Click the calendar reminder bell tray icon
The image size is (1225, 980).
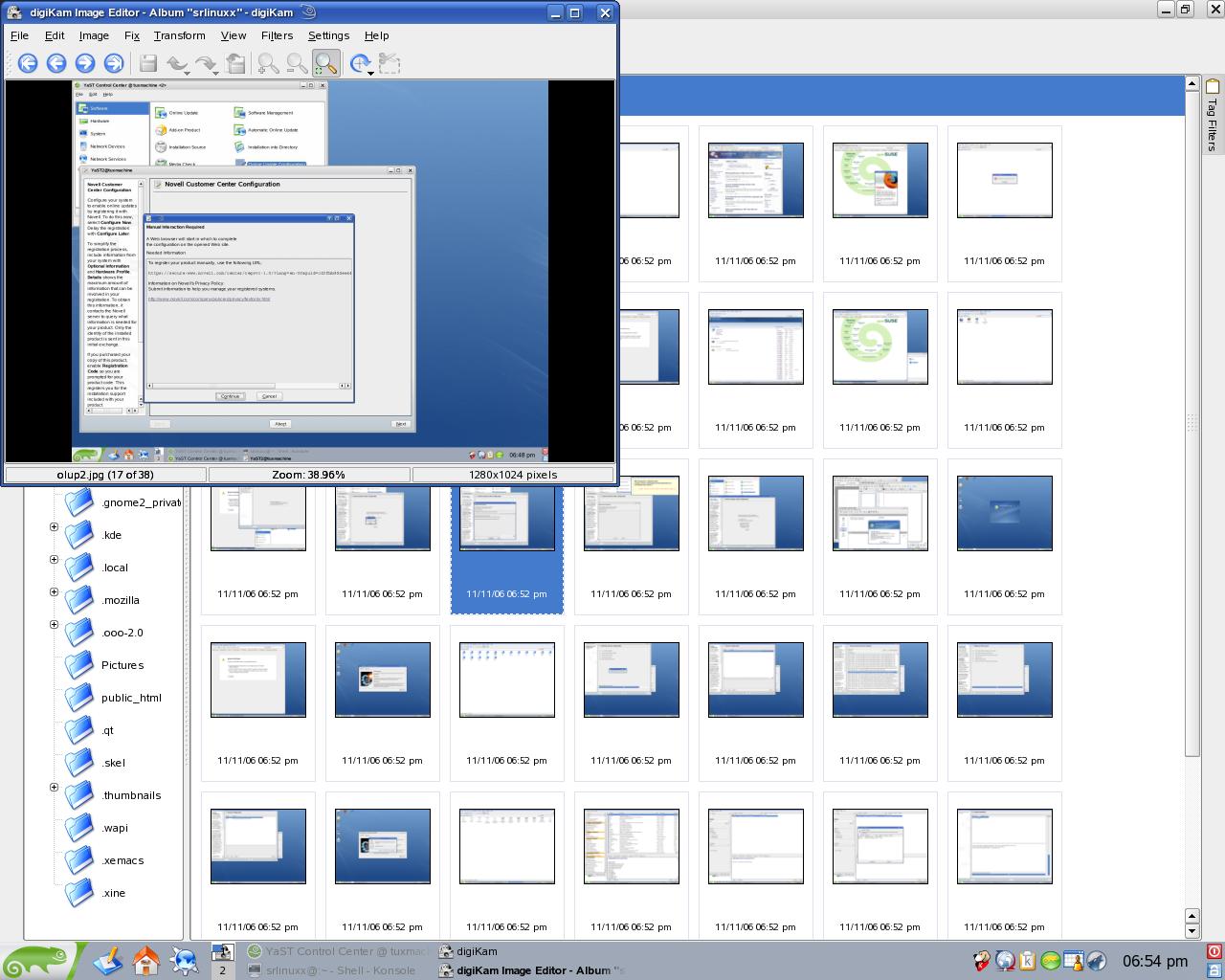coord(1074,961)
